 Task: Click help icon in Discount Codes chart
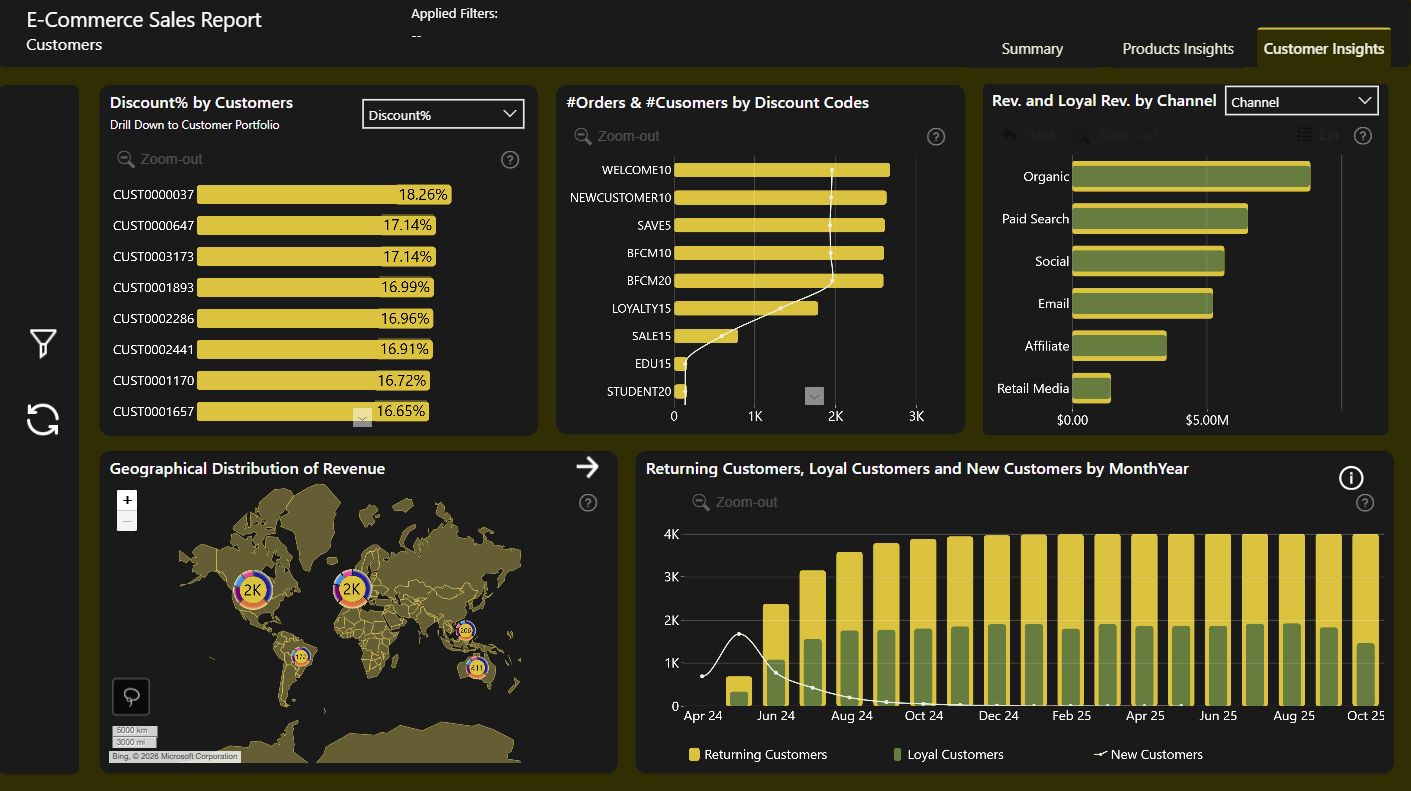936,137
